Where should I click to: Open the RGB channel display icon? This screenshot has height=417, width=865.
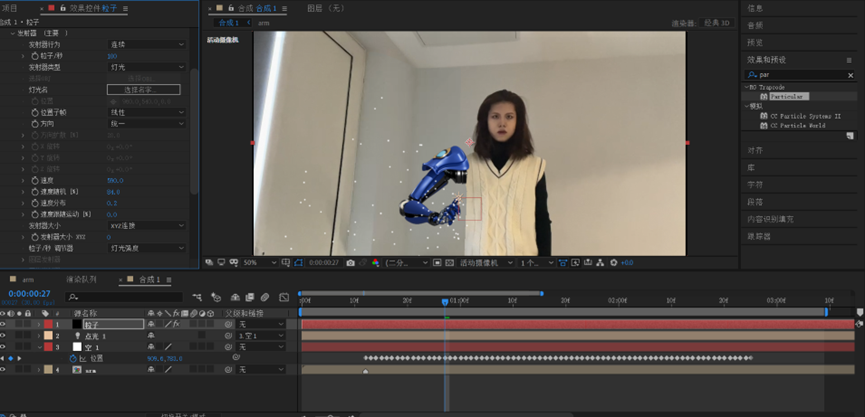click(376, 263)
